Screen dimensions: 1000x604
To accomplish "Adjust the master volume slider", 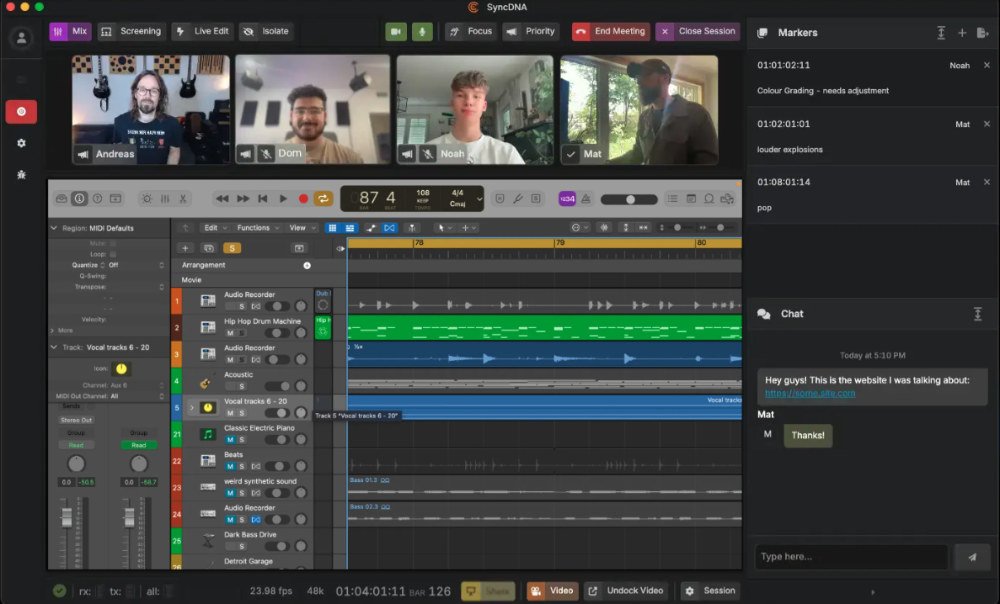I will tap(629, 200).
